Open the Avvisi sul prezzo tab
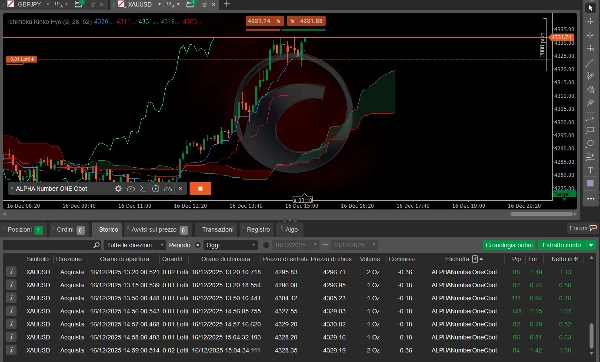The height and width of the screenshot is (362, 600). (x=159, y=230)
